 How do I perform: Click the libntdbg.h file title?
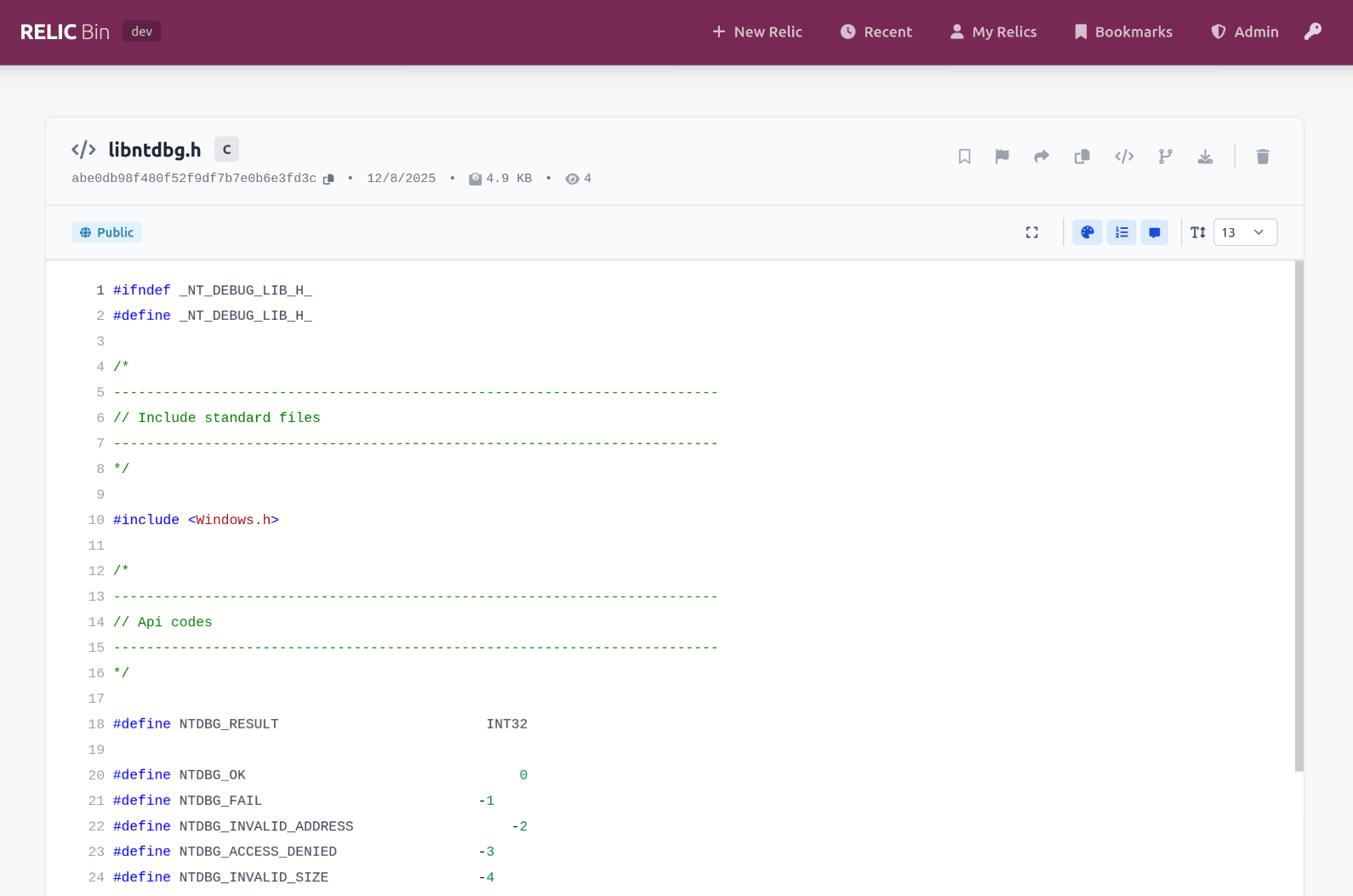[155, 150]
